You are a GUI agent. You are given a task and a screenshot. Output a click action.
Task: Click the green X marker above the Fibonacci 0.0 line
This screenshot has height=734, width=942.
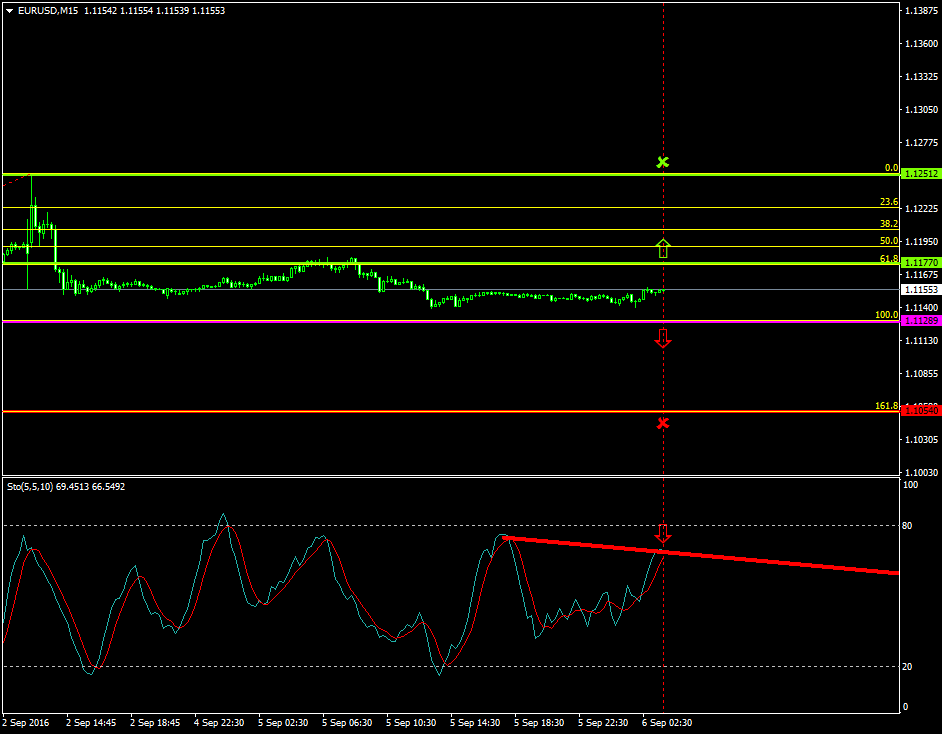click(662, 162)
